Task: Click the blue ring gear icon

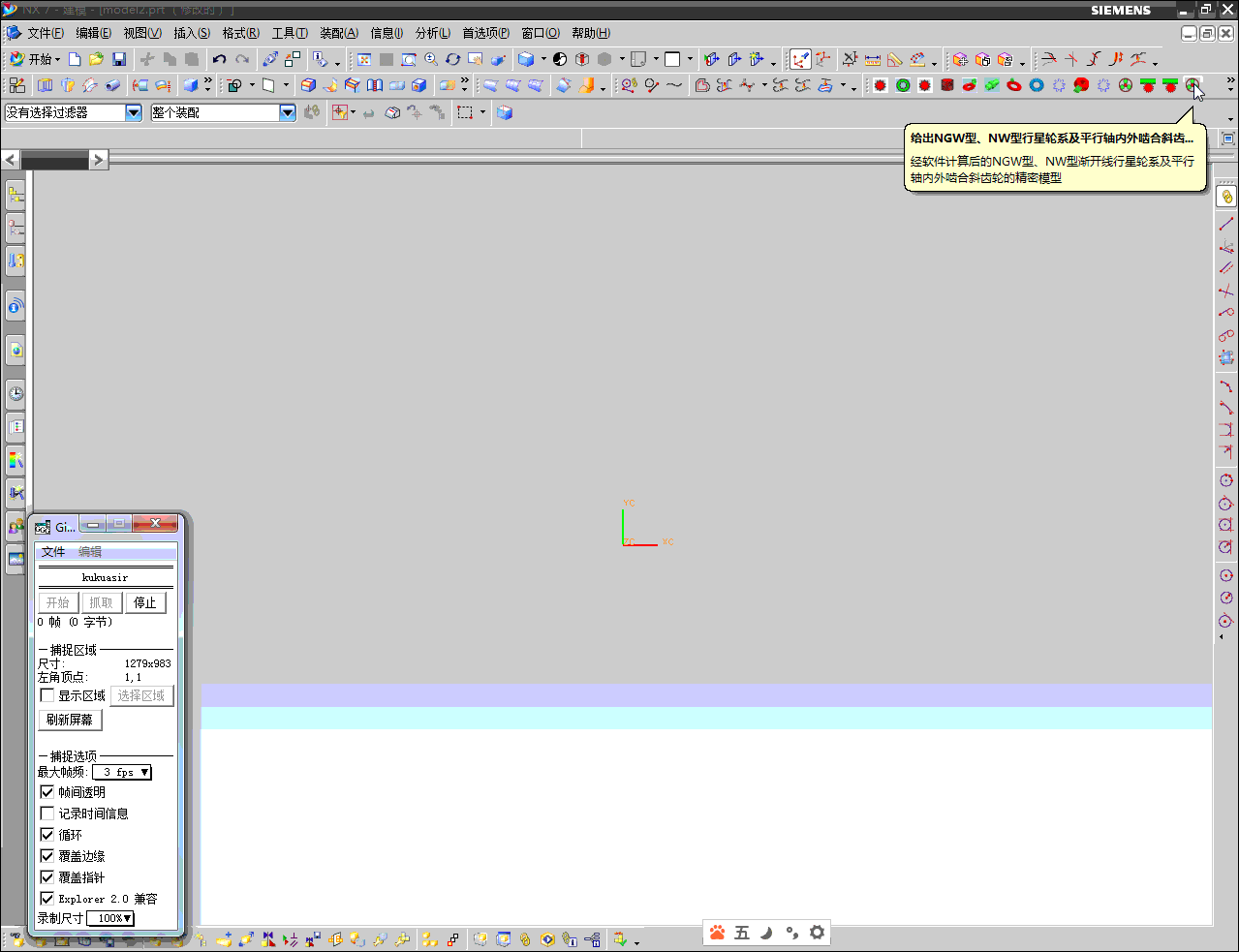Action: point(1037,85)
